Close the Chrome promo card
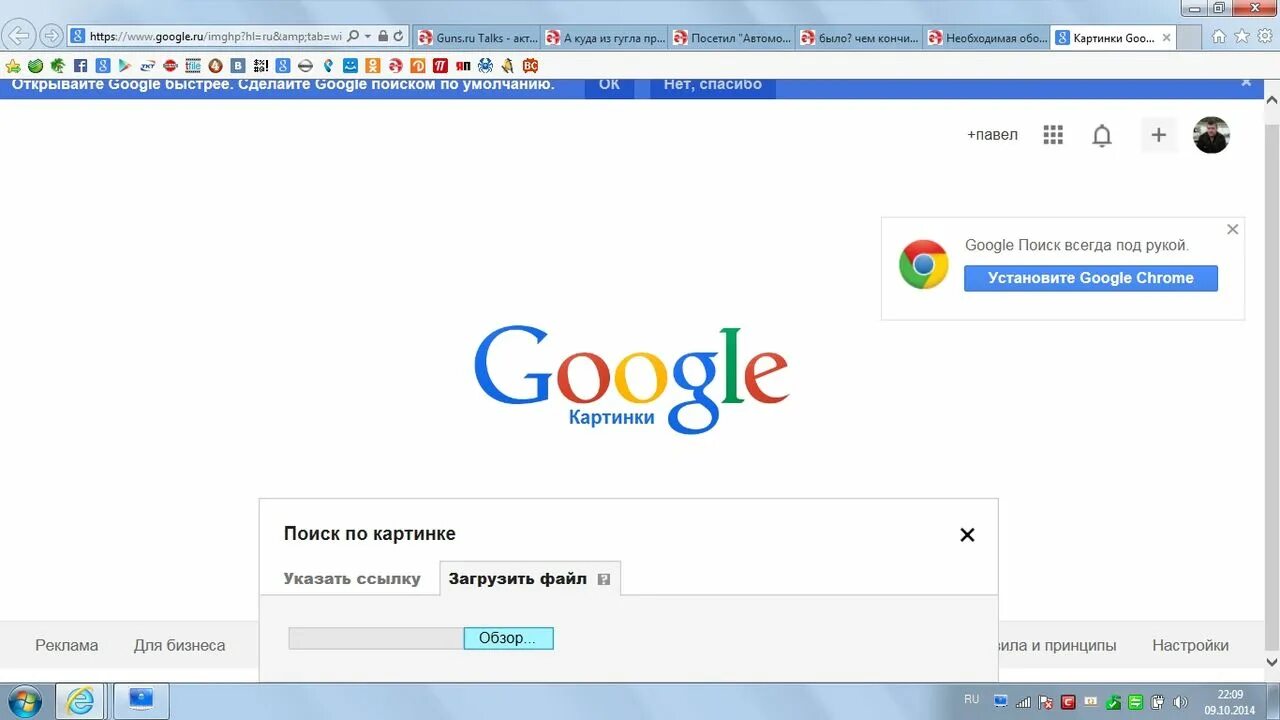 [x=1232, y=229]
